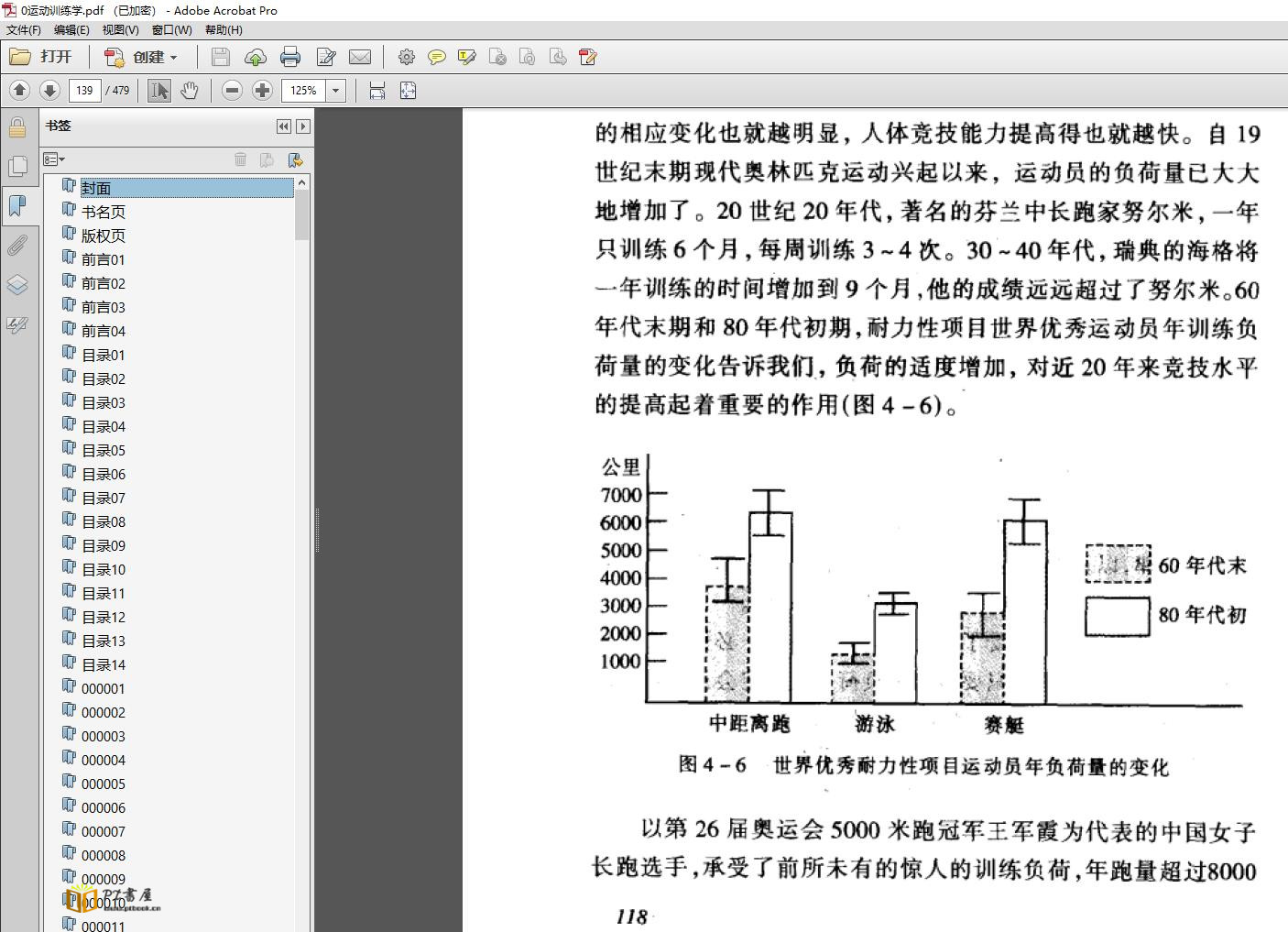Activate the hand pan tool
Viewport: 1288px width, 932px height.
coord(189,90)
